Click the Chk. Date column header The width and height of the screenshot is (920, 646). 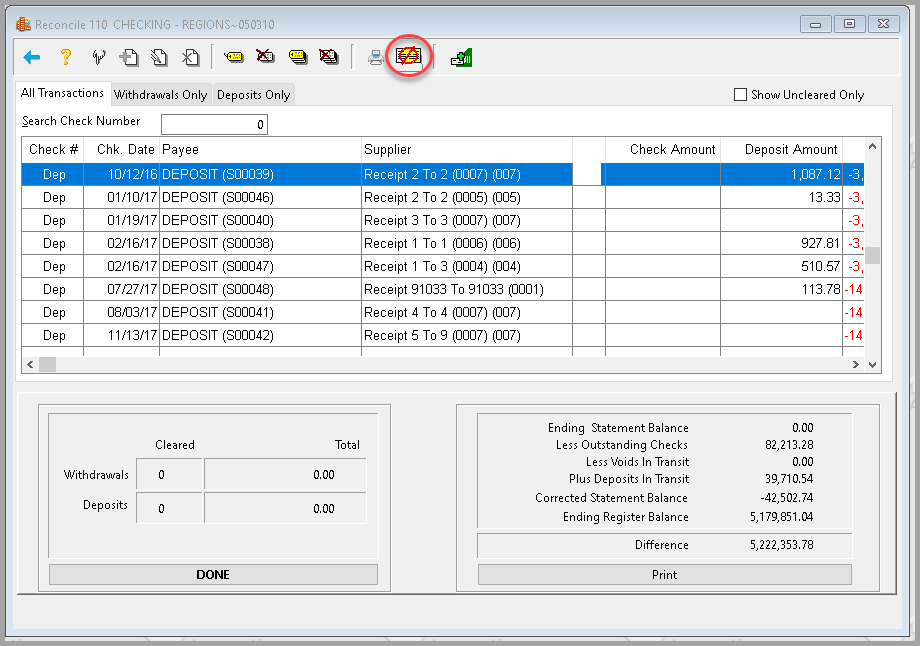(121, 150)
